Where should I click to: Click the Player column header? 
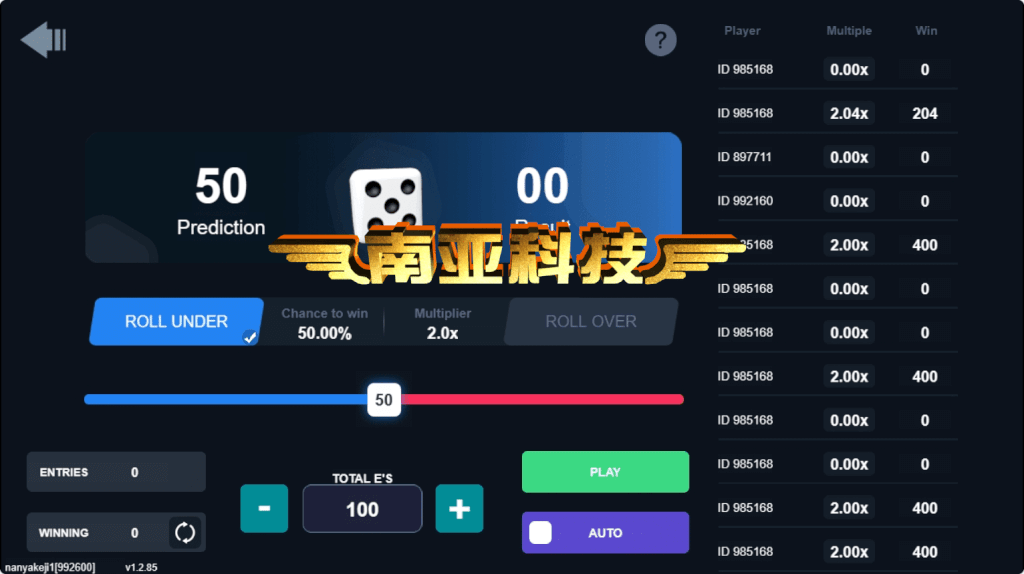pyautogui.click(x=742, y=31)
